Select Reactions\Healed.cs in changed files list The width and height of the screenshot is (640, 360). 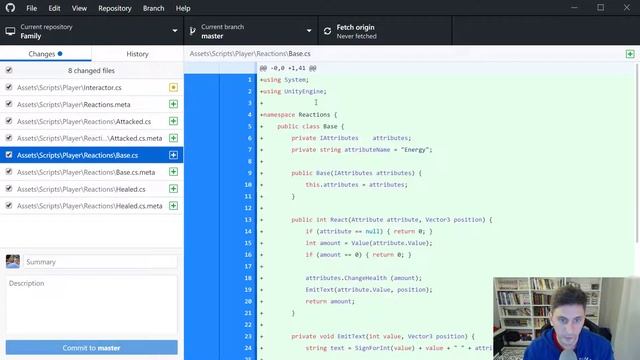[91, 189]
